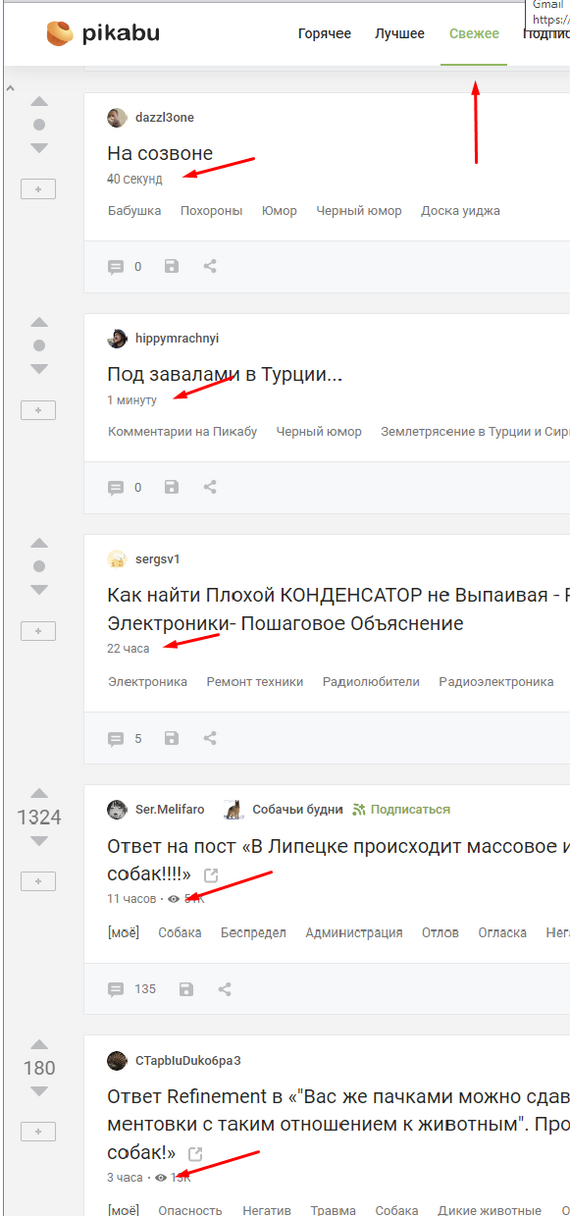The width and height of the screenshot is (570, 1216).
Task: Open the Pikabu logo home link
Action: (103, 33)
